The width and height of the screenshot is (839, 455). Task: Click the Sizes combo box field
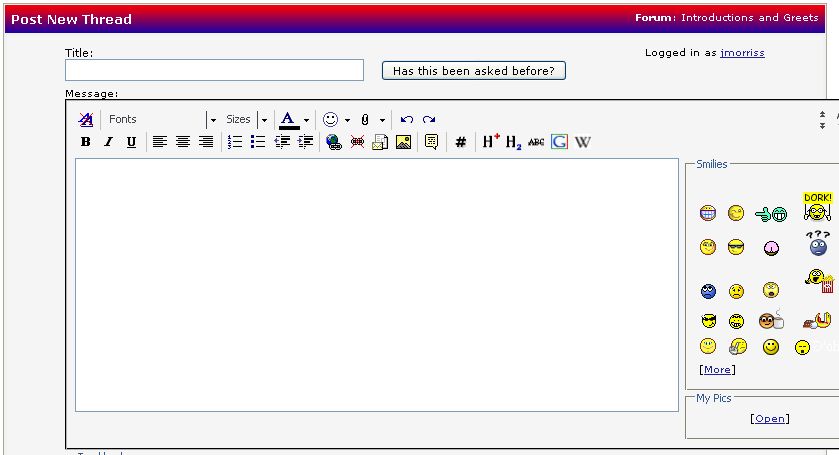[239, 119]
